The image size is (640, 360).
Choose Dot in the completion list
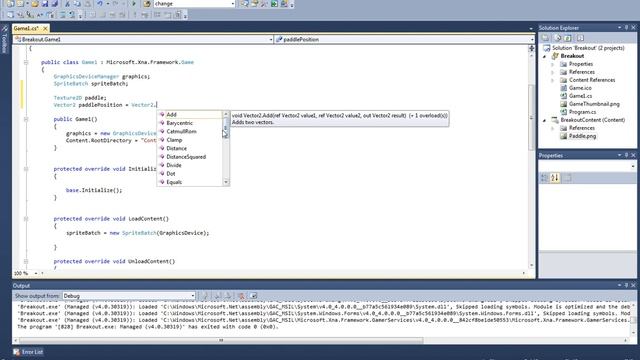pos(190,173)
